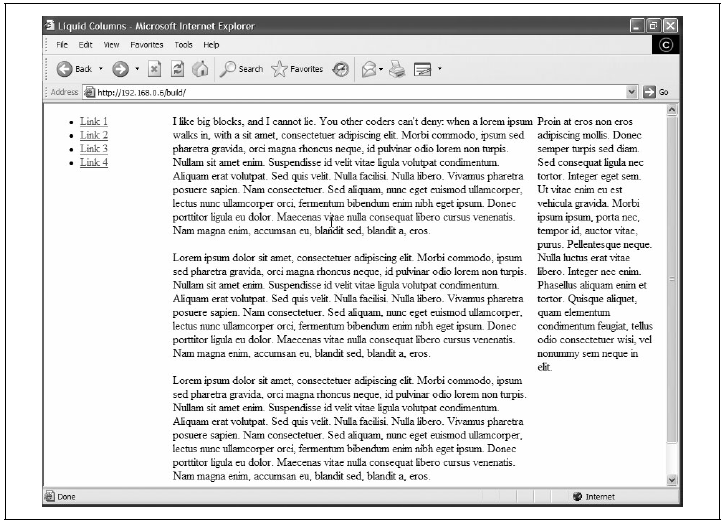Click the 'Address' label

pyautogui.click(x=64, y=92)
